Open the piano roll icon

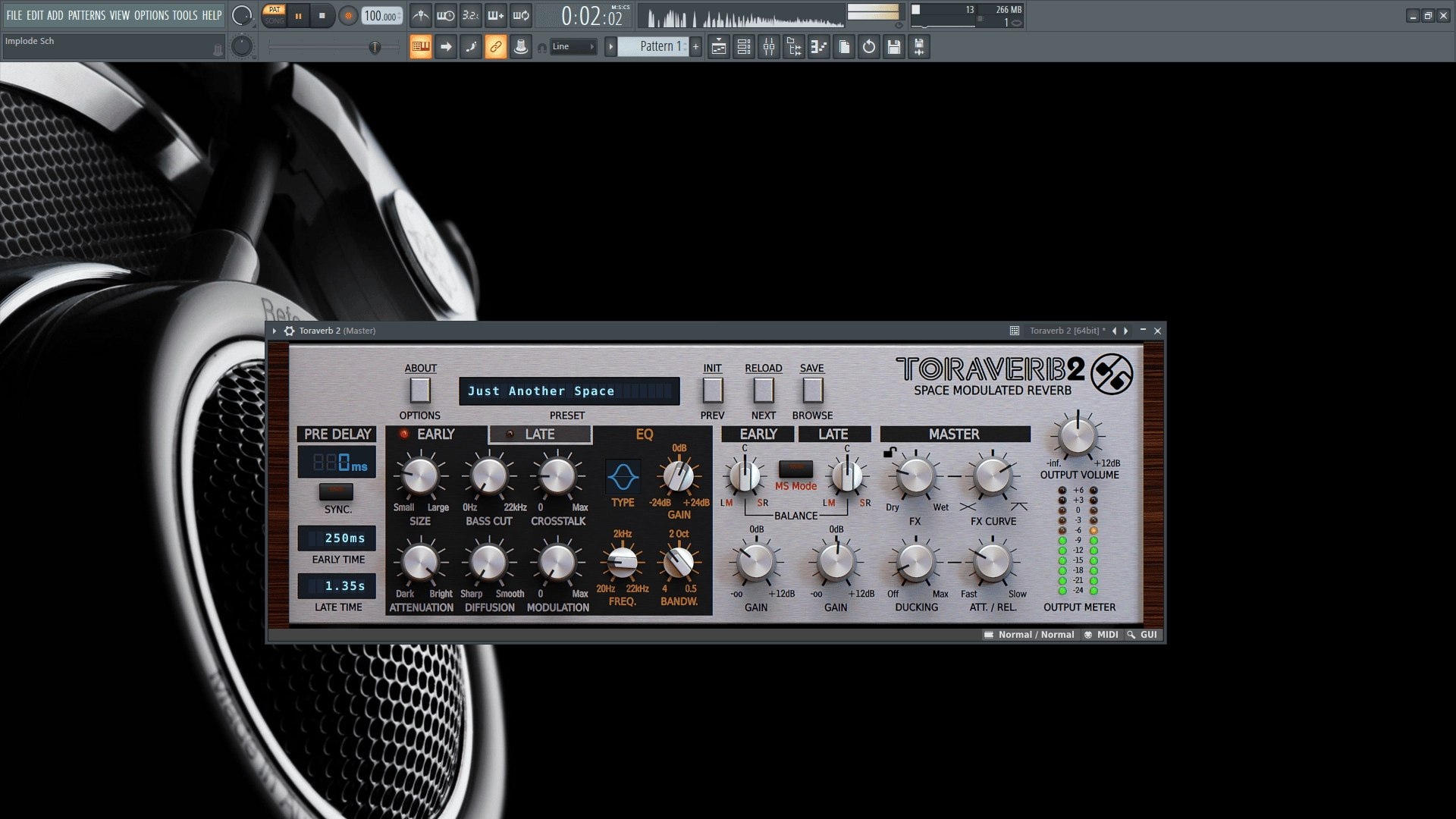pyautogui.click(x=819, y=47)
